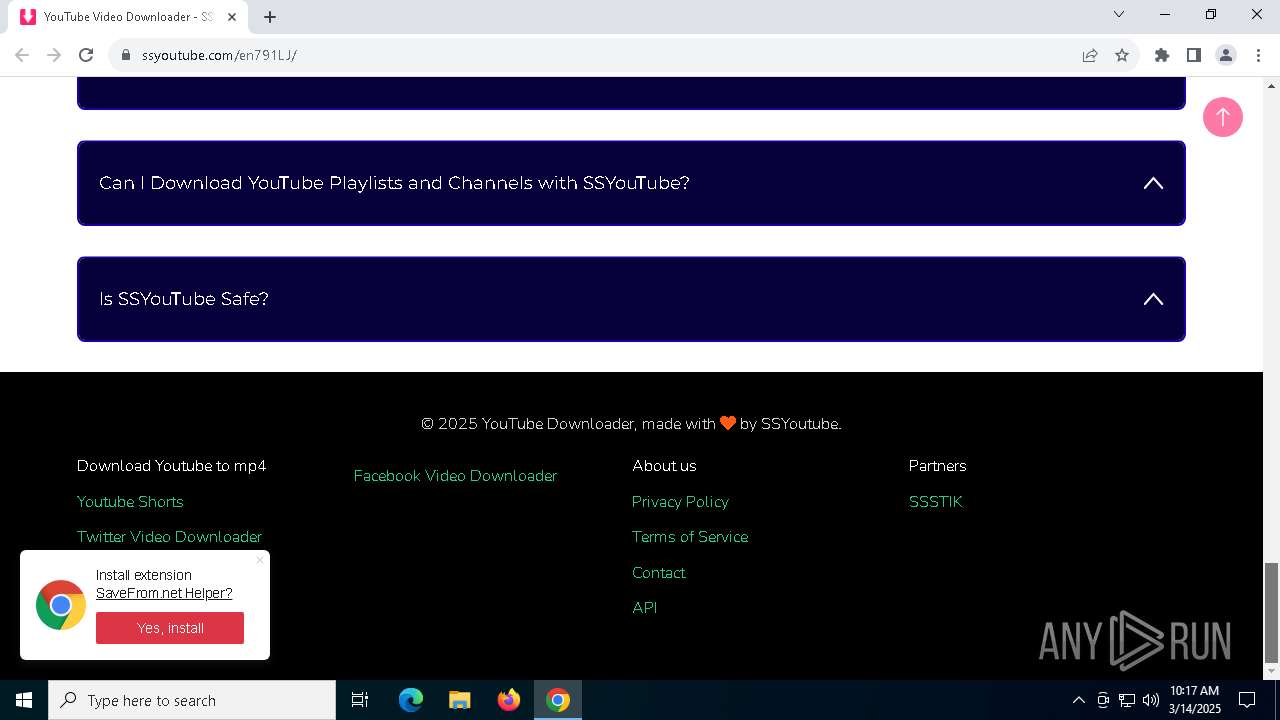Open the Chrome three-dot menu
Viewport: 1280px width, 720px height.
(1258, 55)
